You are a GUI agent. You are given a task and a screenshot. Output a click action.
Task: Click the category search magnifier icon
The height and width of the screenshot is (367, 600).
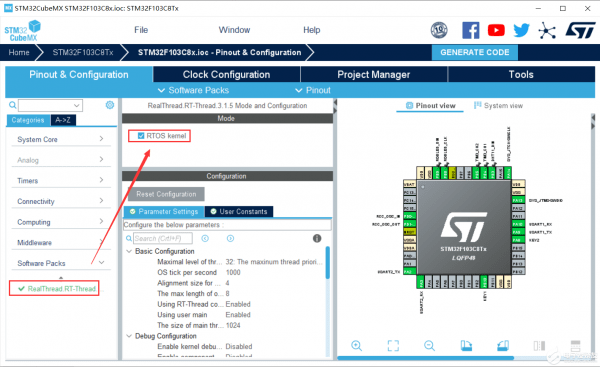[13, 105]
